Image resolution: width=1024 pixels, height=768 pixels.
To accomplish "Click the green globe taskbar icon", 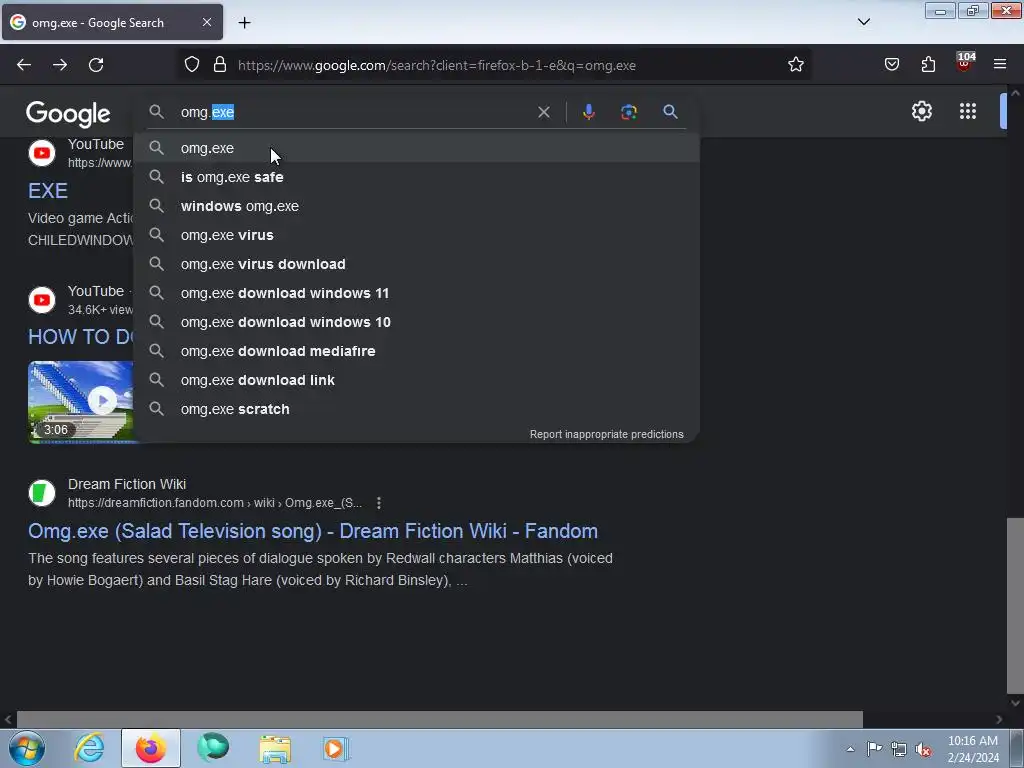I will point(213,748).
